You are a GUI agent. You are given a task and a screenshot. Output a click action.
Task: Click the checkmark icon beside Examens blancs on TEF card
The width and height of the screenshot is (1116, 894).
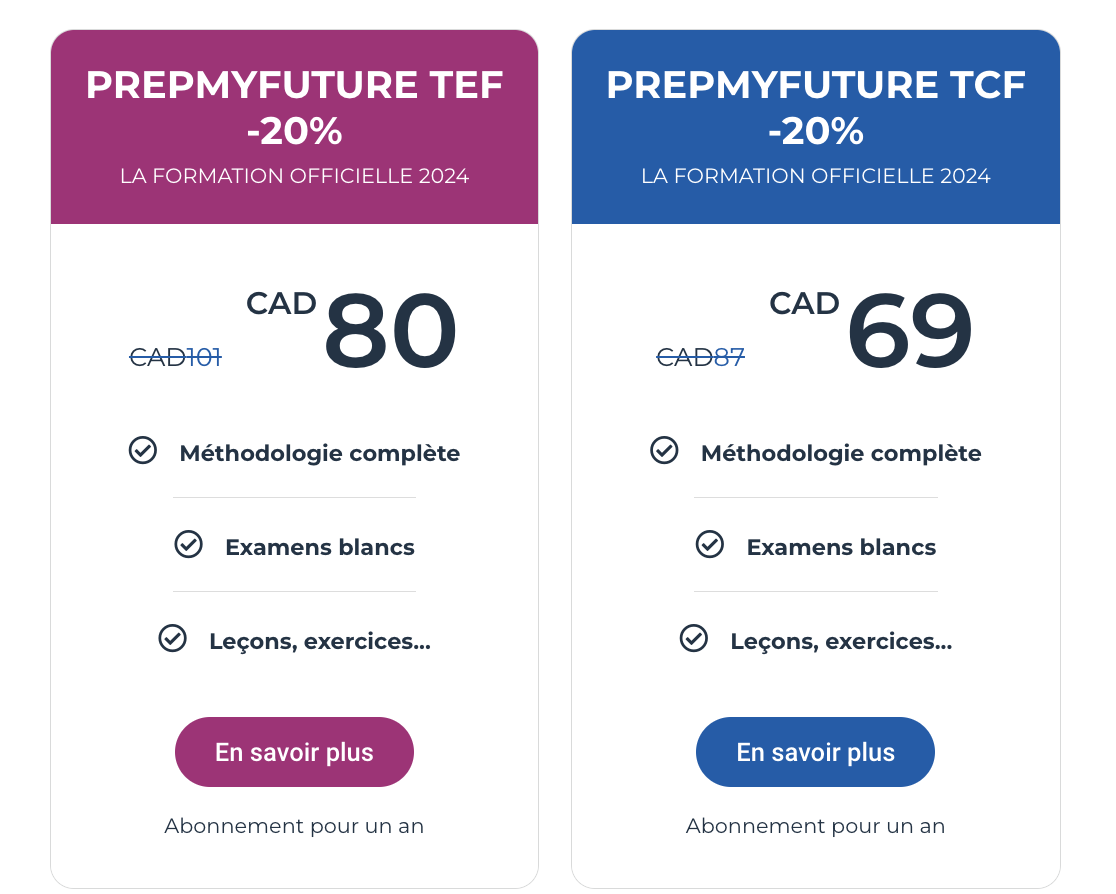click(189, 545)
